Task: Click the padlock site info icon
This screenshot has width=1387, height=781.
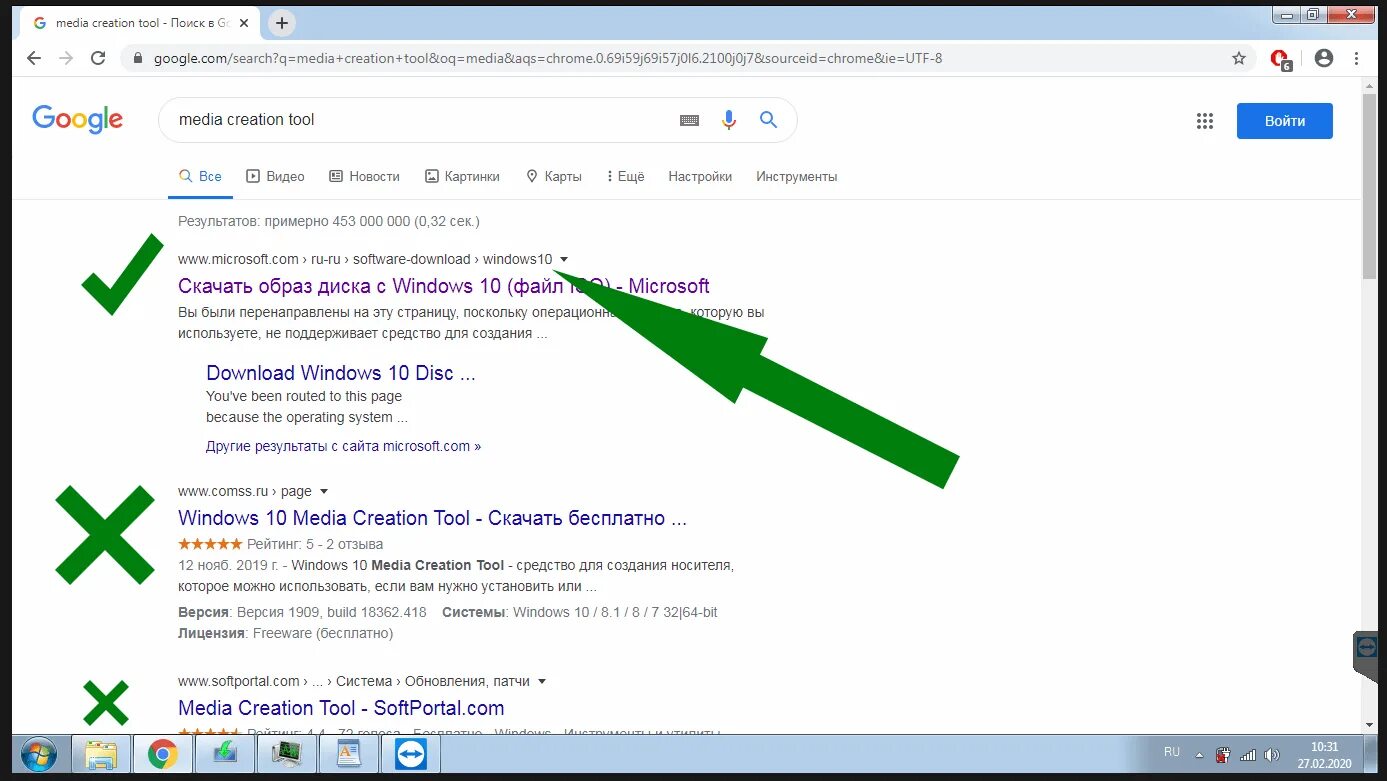Action: click(x=139, y=58)
